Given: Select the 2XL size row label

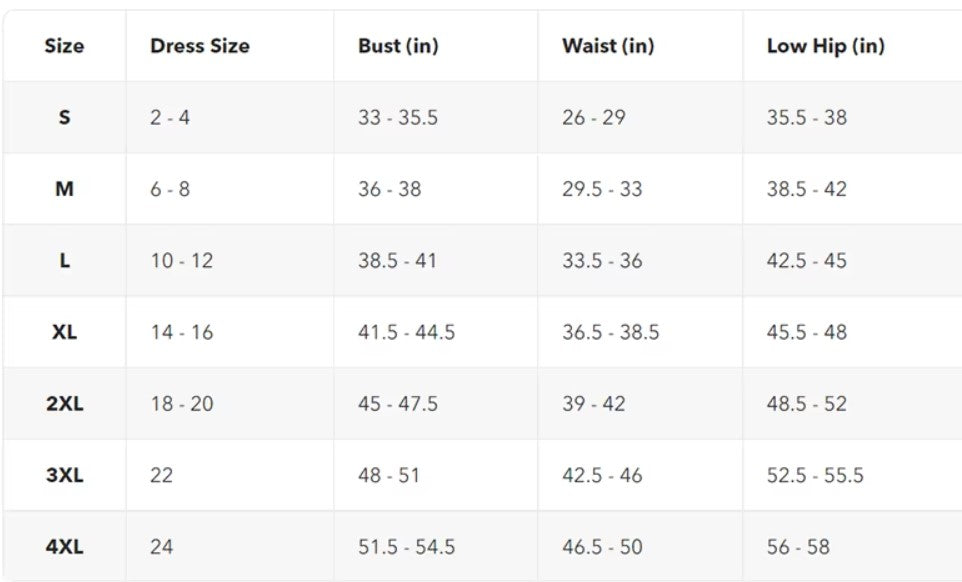Looking at the screenshot, I should (64, 404).
